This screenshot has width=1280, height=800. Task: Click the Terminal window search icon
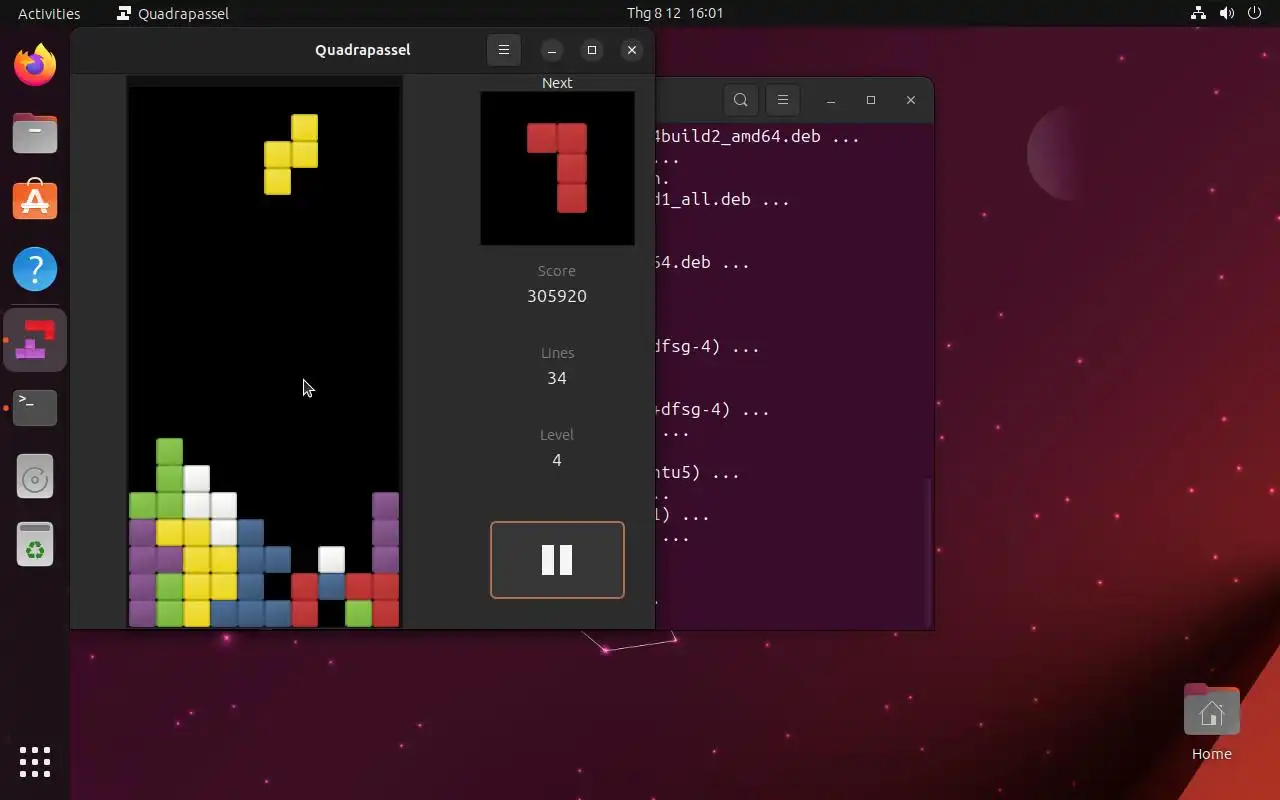coord(741,100)
